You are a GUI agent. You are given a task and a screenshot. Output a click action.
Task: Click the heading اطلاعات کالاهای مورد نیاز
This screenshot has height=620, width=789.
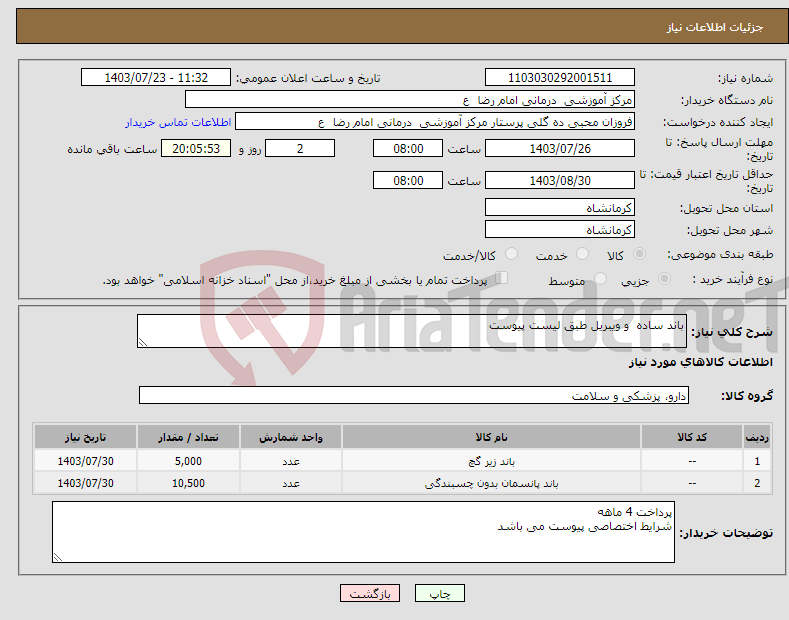pyautogui.click(x=700, y=362)
